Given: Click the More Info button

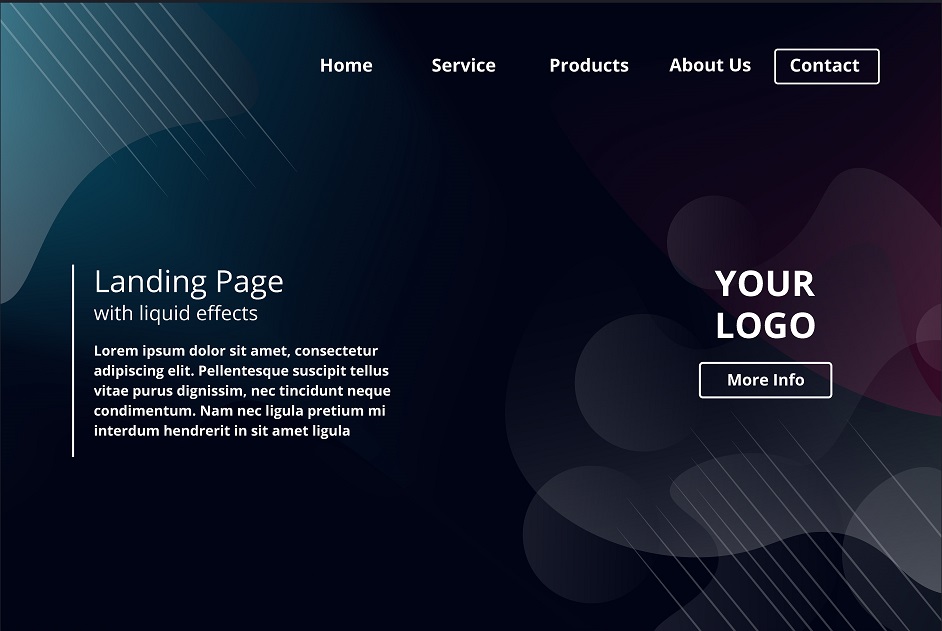Looking at the screenshot, I should tap(765, 380).
